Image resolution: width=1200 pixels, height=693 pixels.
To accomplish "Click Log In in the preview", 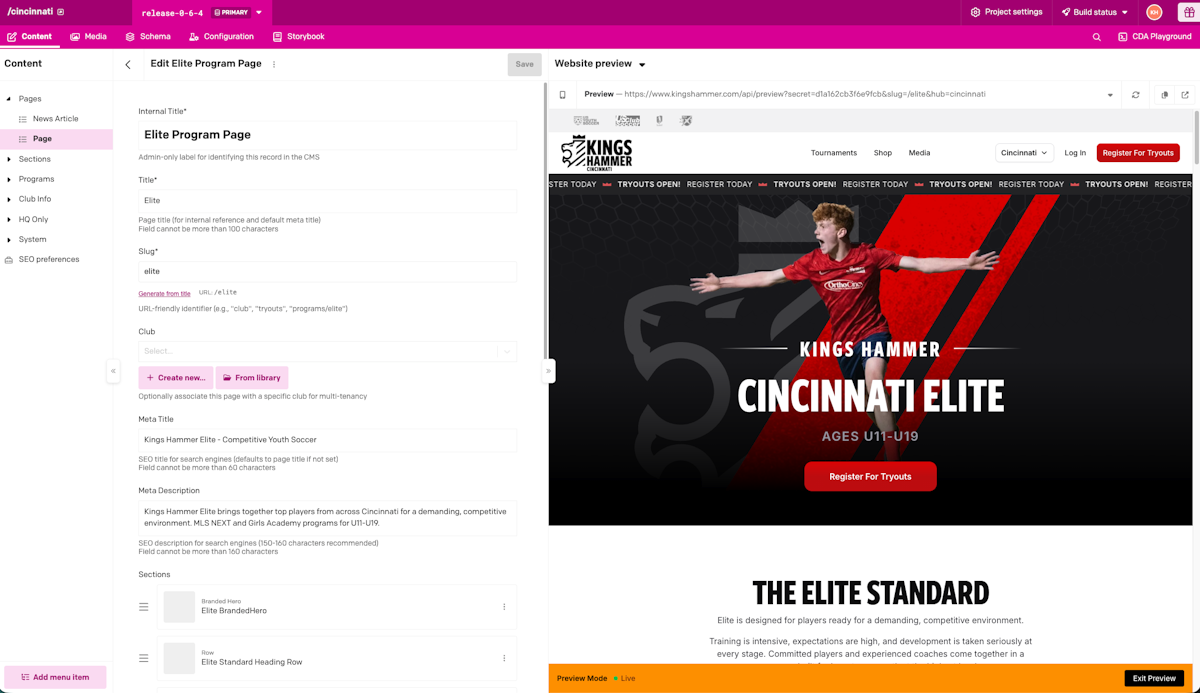I will pos(1075,153).
